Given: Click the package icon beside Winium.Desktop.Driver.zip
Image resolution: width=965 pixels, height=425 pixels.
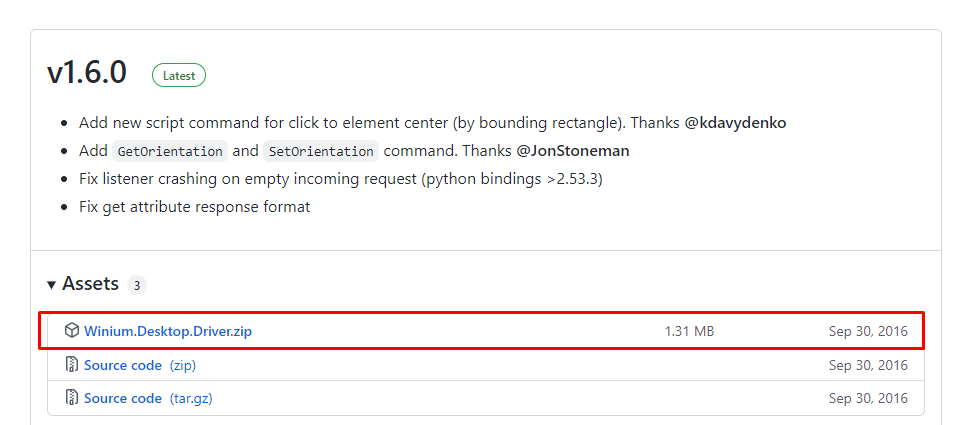Looking at the screenshot, I should [x=71, y=331].
